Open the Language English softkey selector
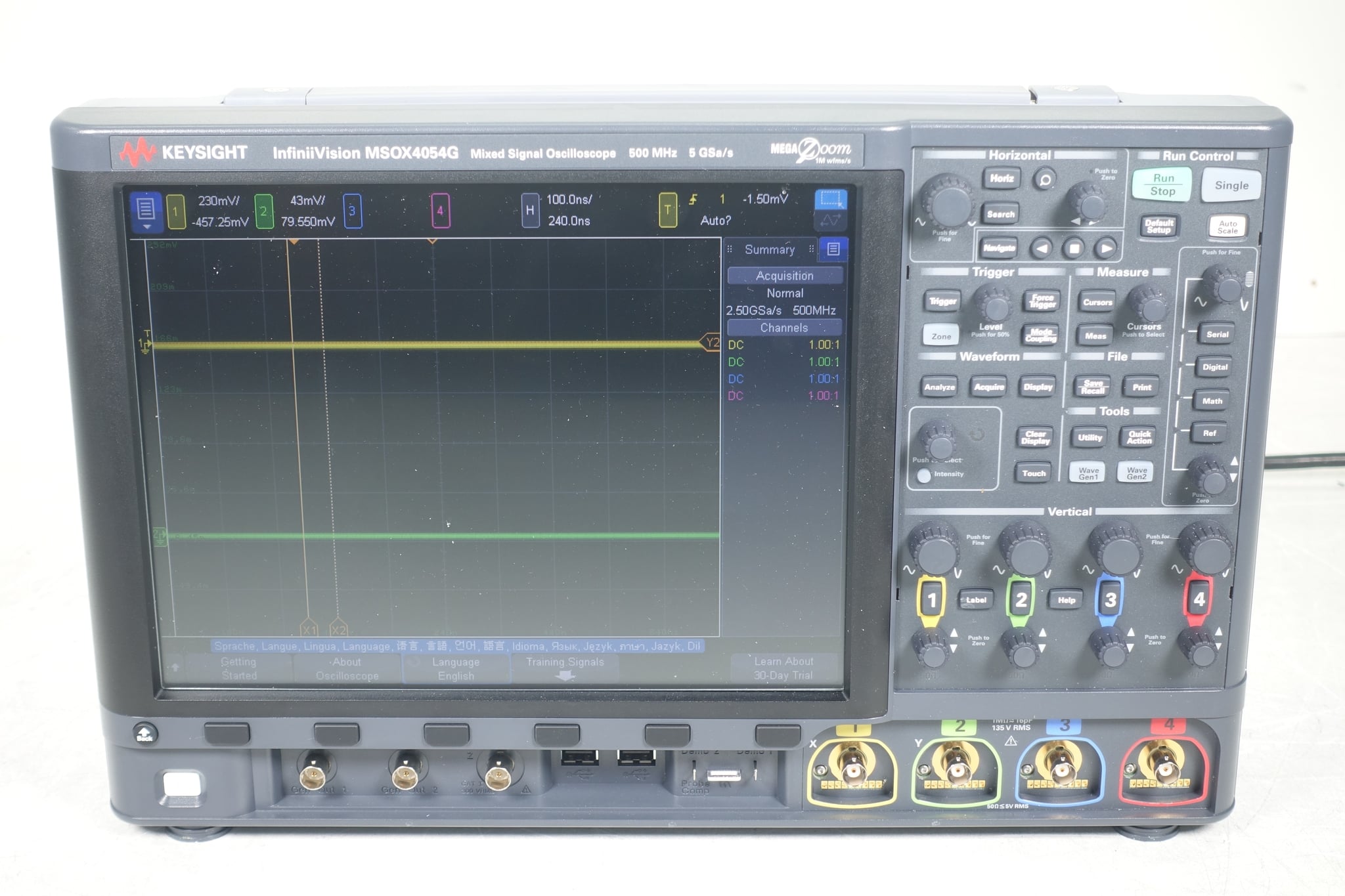Viewport: 1345px width, 896px height. (x=456, y=669)
